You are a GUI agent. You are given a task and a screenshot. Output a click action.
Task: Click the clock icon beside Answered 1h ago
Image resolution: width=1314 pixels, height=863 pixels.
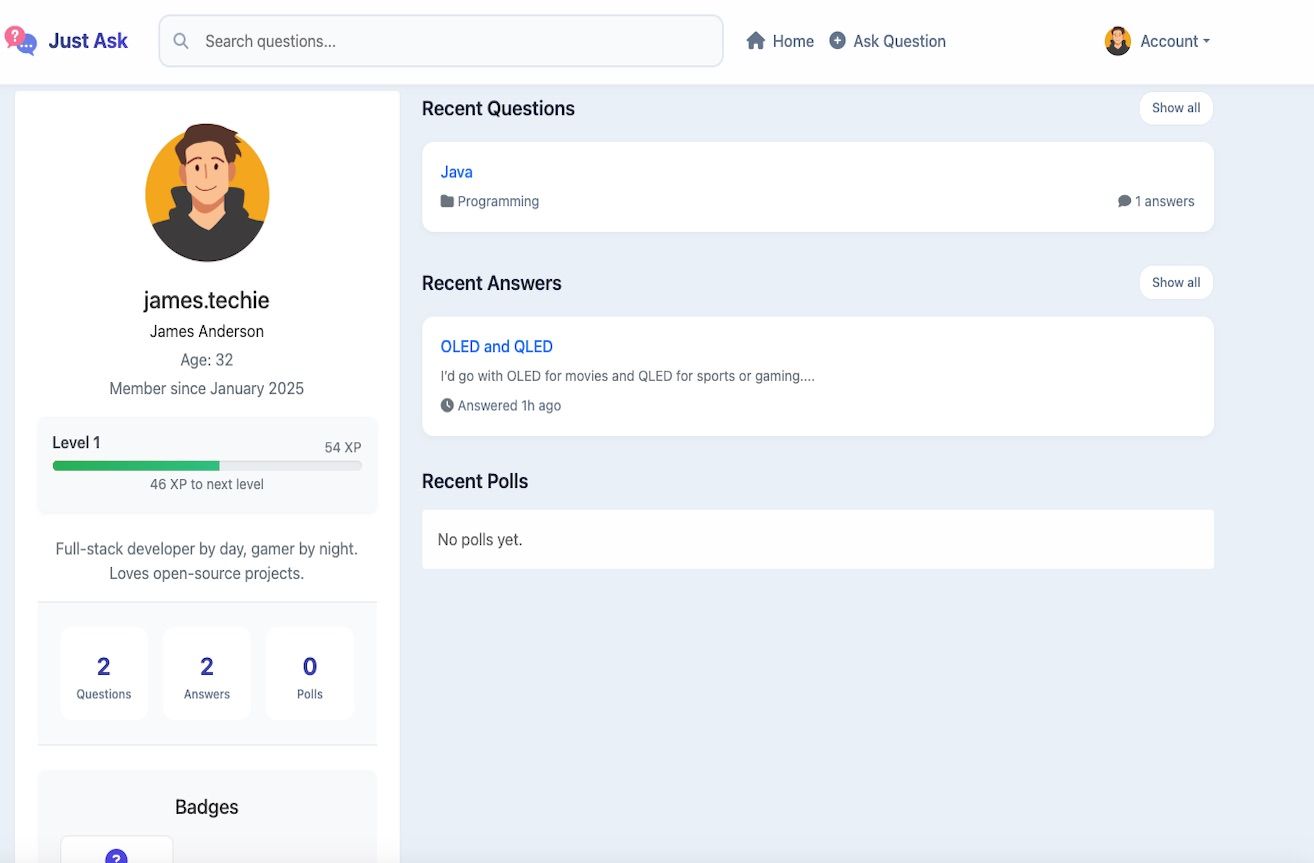point(447,405)
